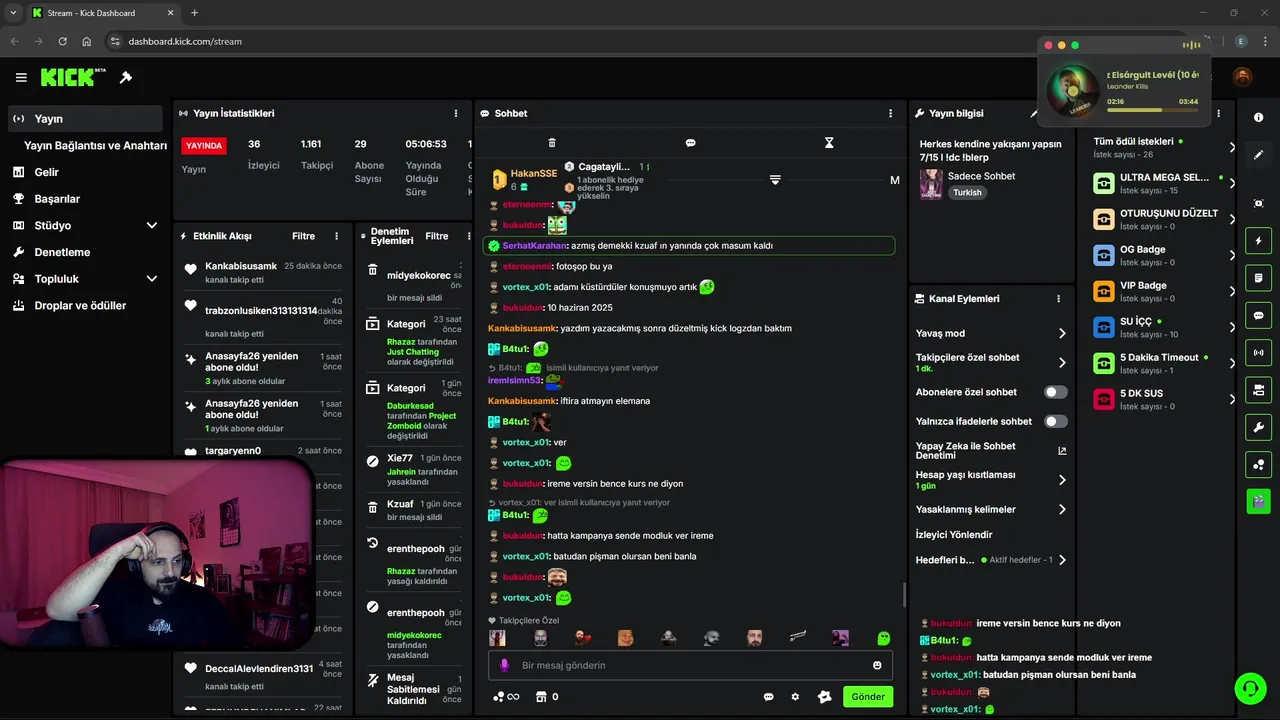Click the microphone icon in the message box
Viewport: 1280px width, 720px height.
(504, 665)
